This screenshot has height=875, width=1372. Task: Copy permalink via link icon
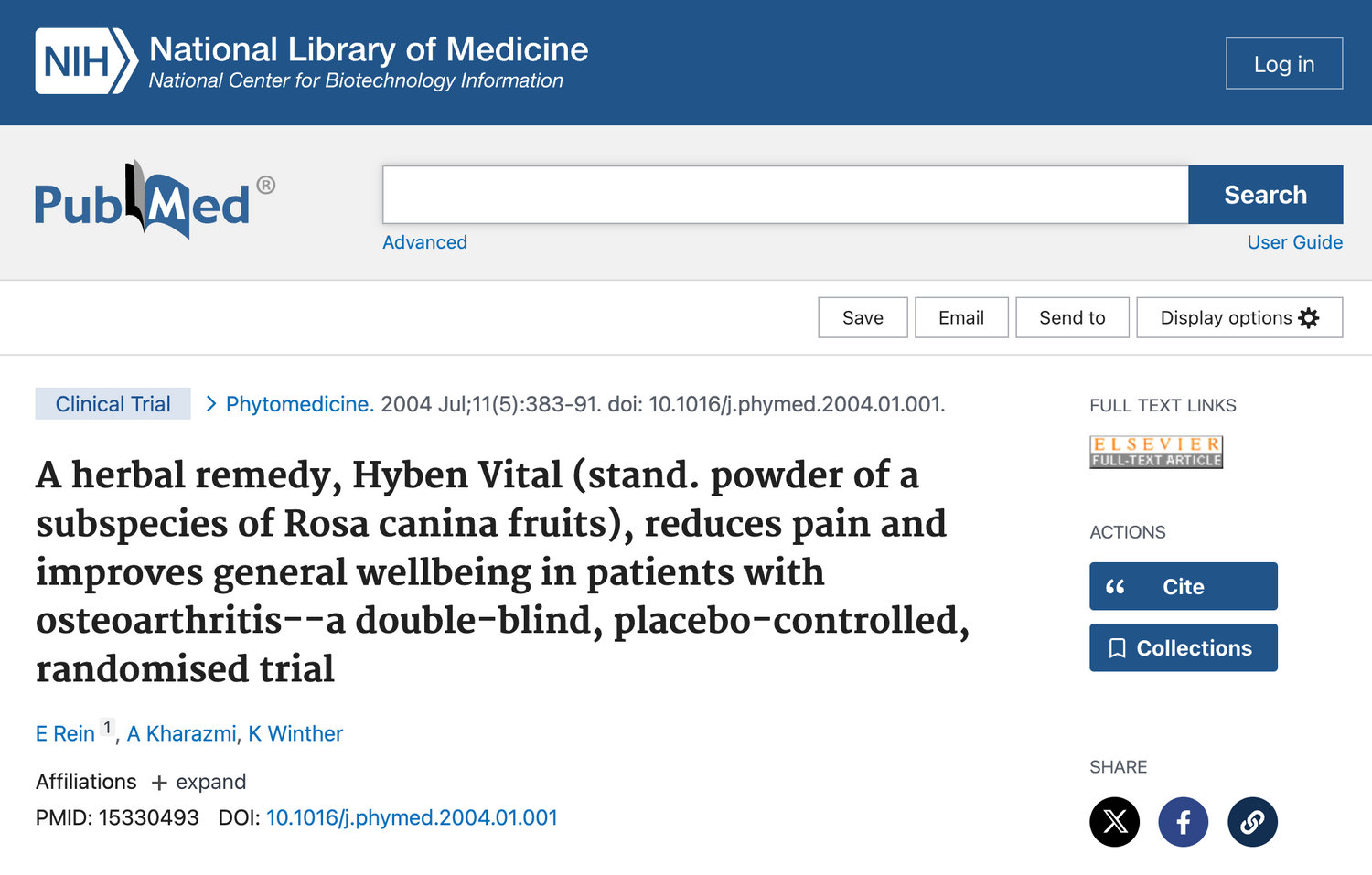click(x=1252, y=822)
